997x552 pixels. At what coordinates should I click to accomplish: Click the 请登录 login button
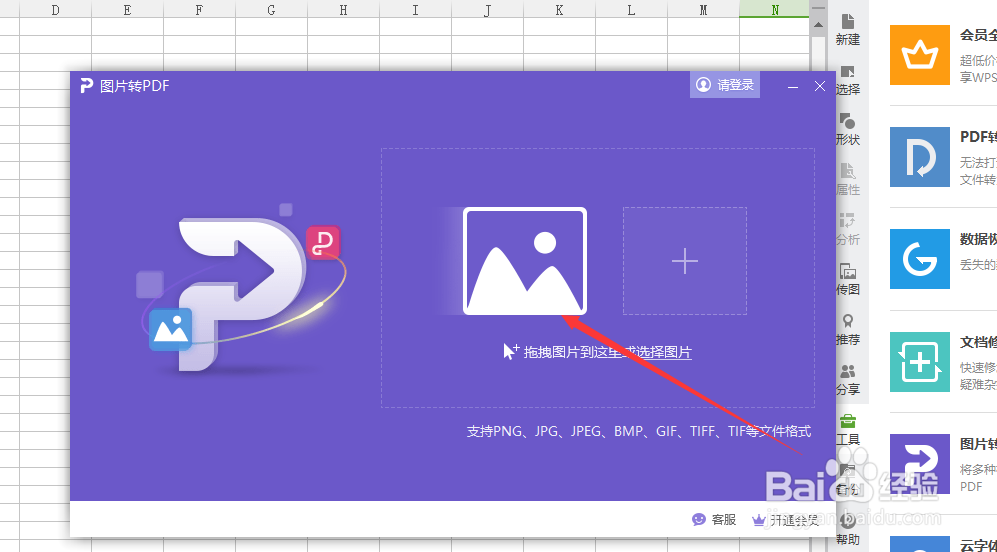pos(725,85)
